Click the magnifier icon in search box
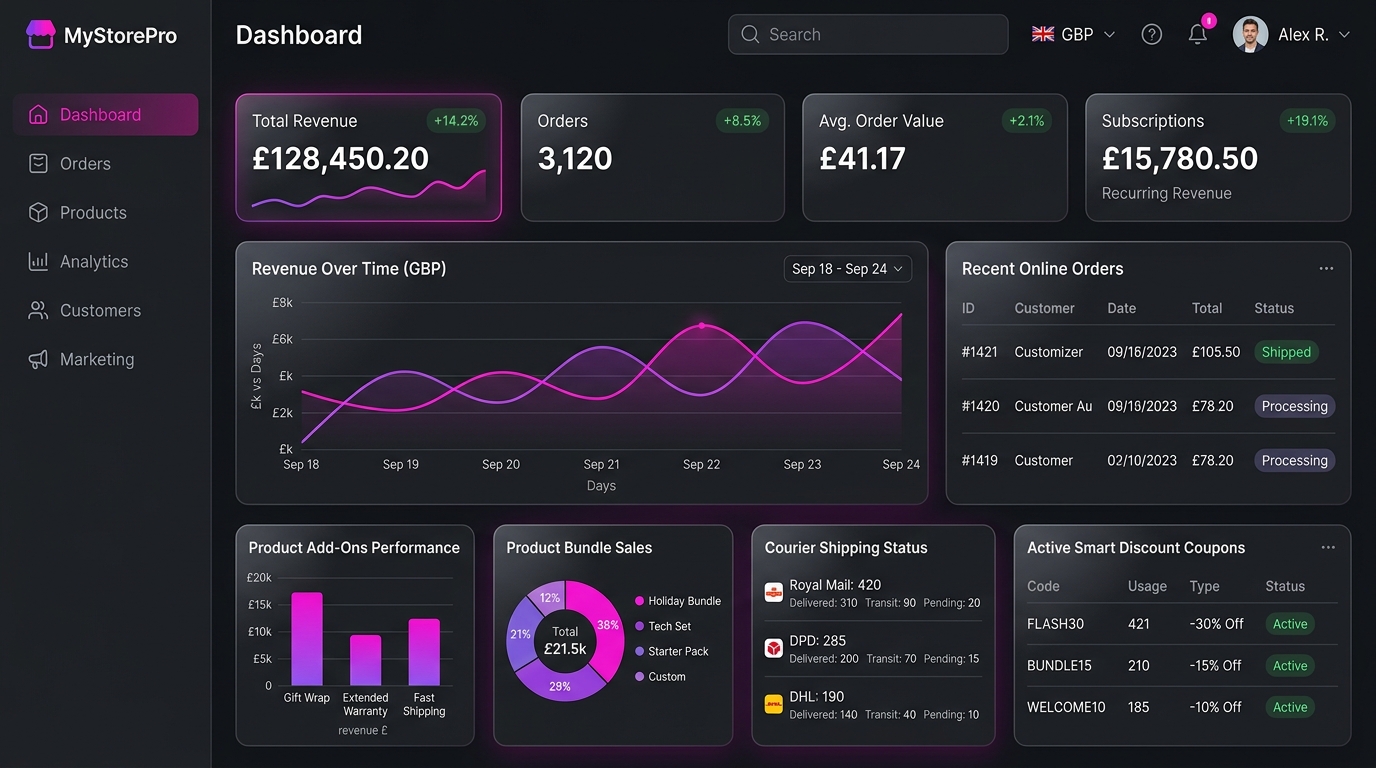The height and width of the screenshot is (768, 1376). 750,35
